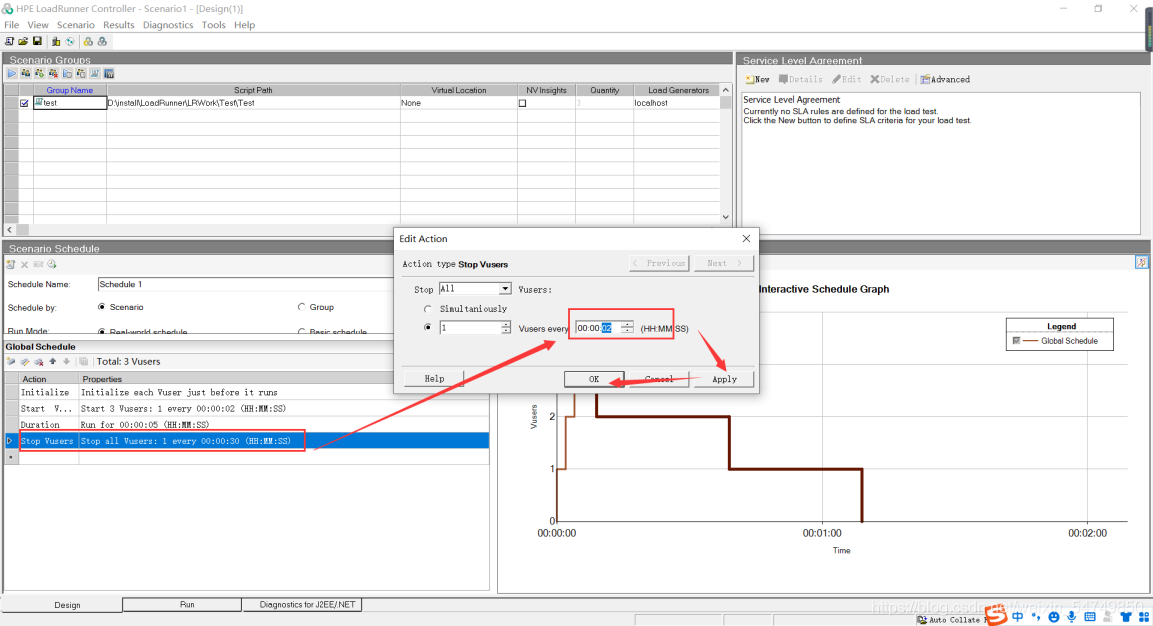This screenshot has height=626, width=1153.
Task: Switch to the Run tab
Action: pyautogui.click(x=187, y=605)
